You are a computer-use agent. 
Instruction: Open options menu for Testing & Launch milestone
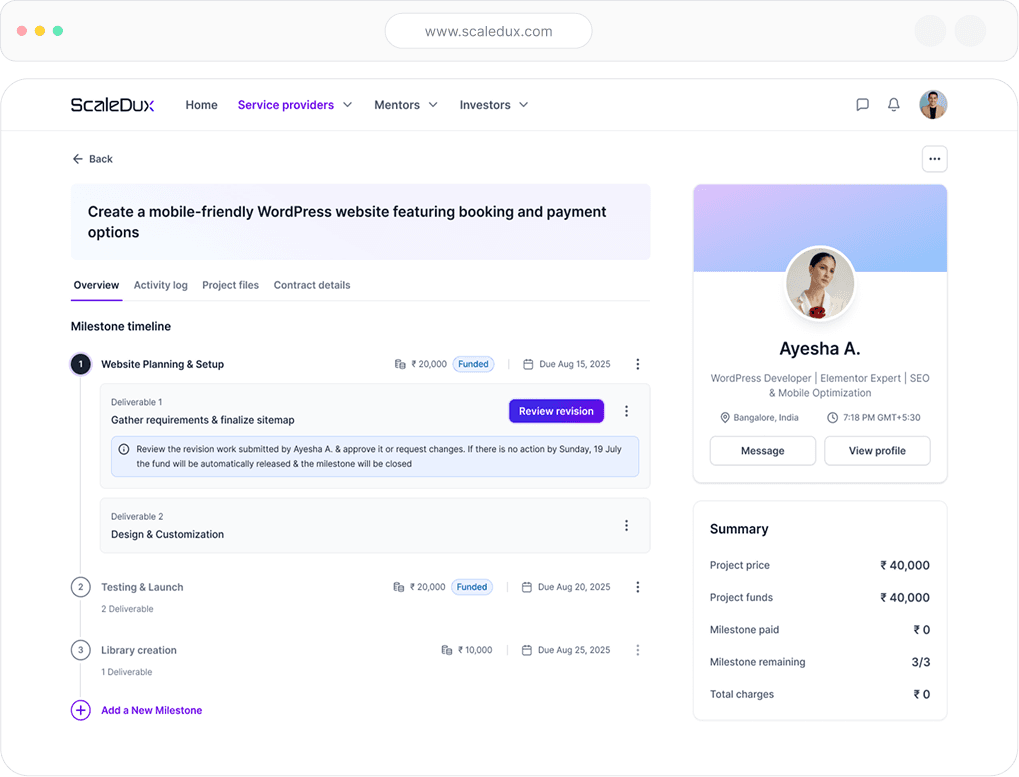tap(638, 587)
